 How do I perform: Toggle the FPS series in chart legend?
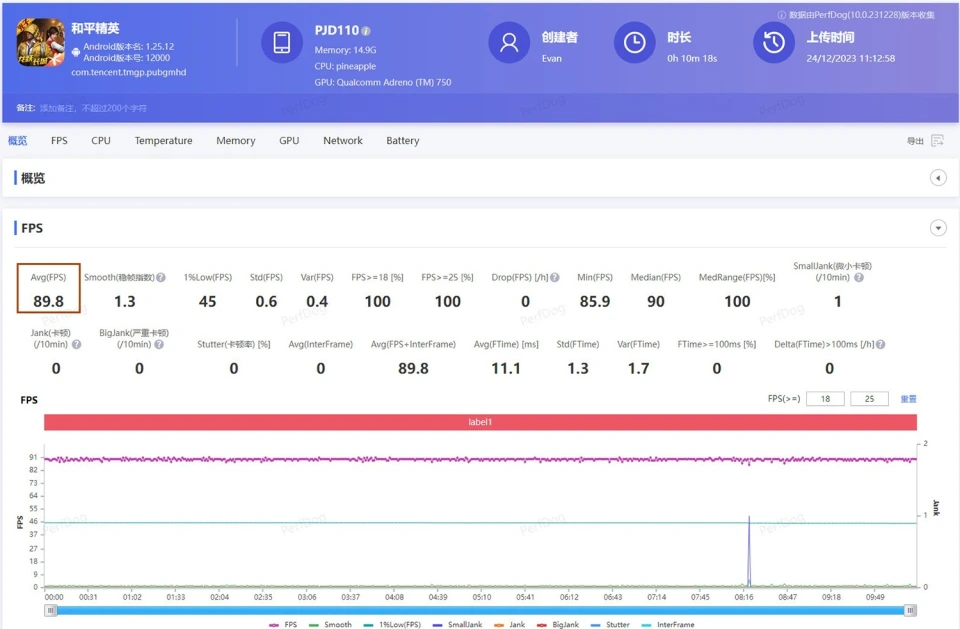click(x=283, y=624)
